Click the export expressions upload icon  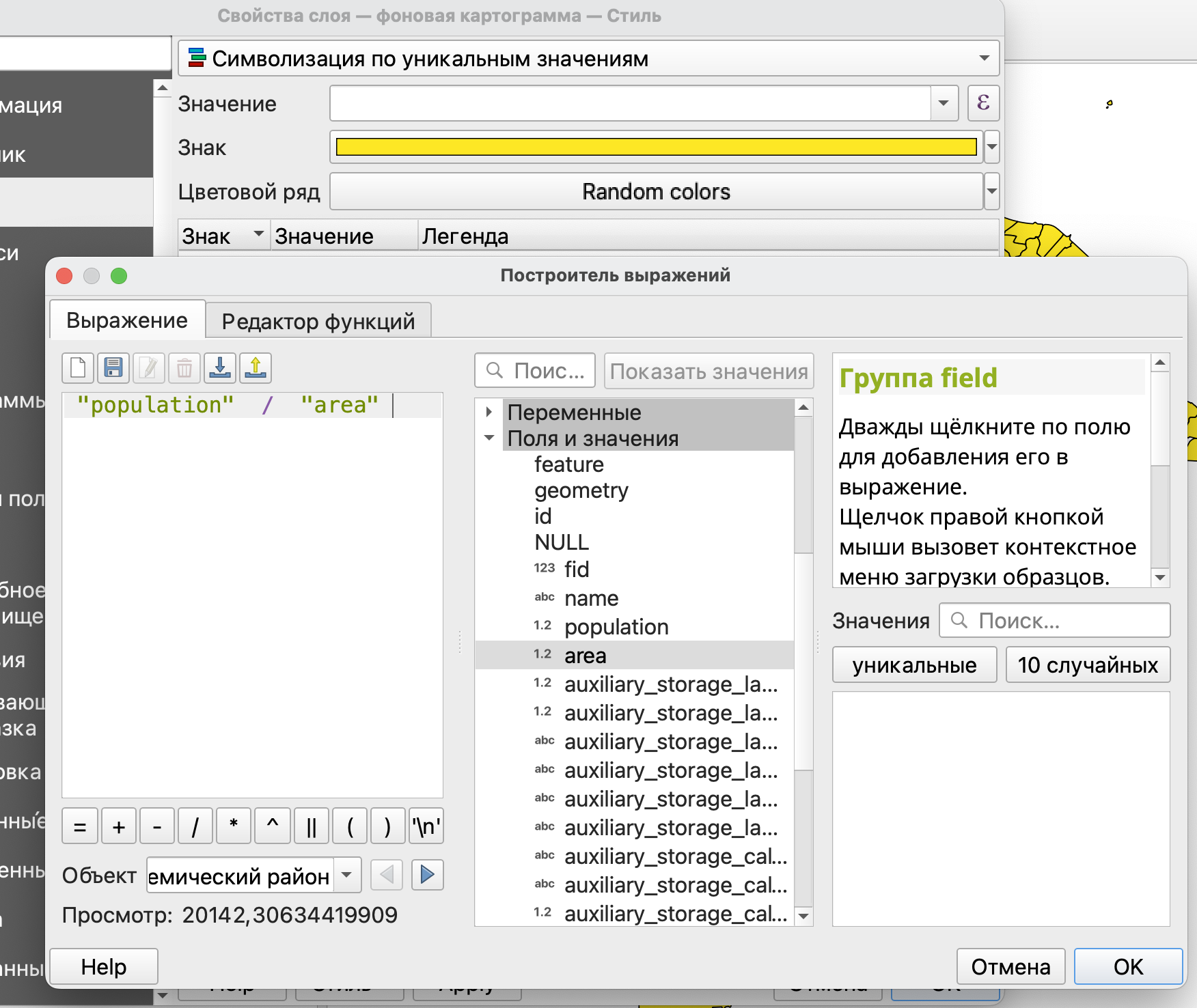tap(256, 368)
